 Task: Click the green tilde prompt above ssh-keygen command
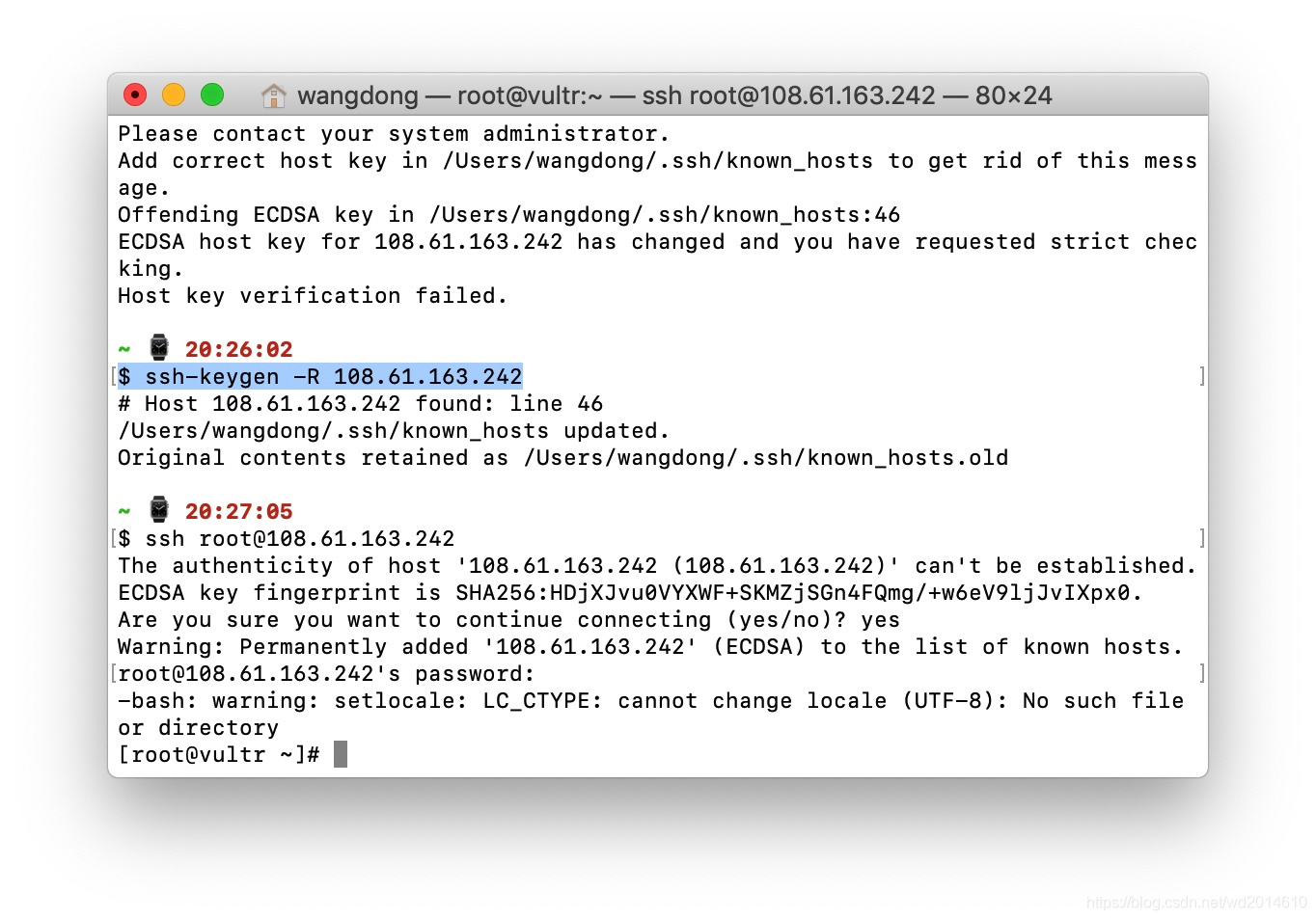click(x=123, y=348)
